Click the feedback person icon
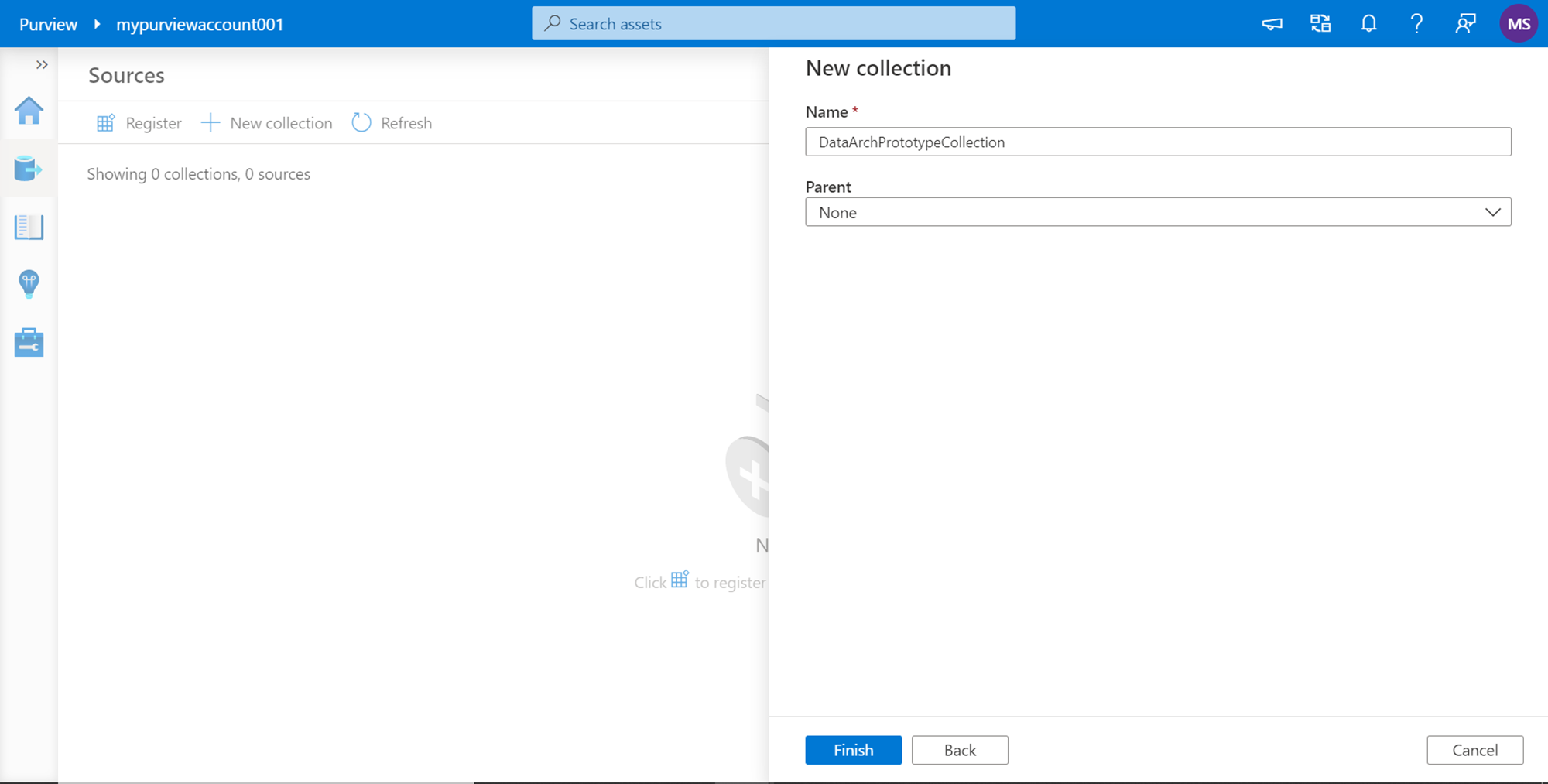The width and height of the screenshot is (1548, 784). point(1465,24)
